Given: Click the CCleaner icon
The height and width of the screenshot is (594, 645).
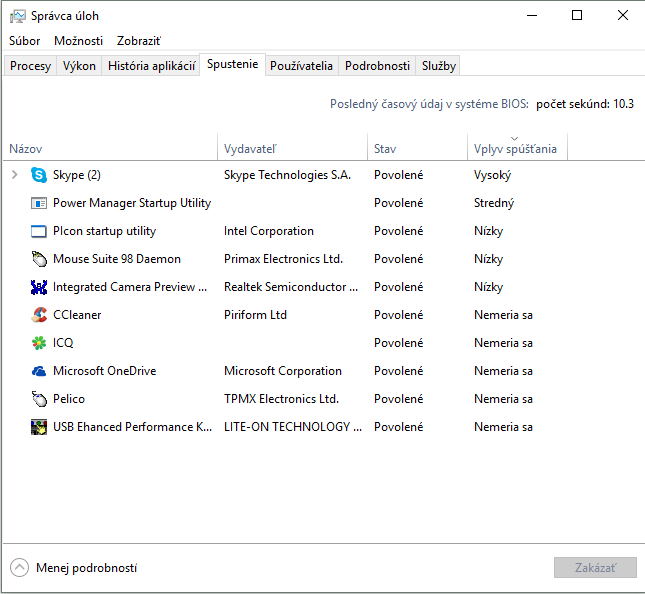Looking at the screenshot, I should pyautogui.click(x=39, y=315).
